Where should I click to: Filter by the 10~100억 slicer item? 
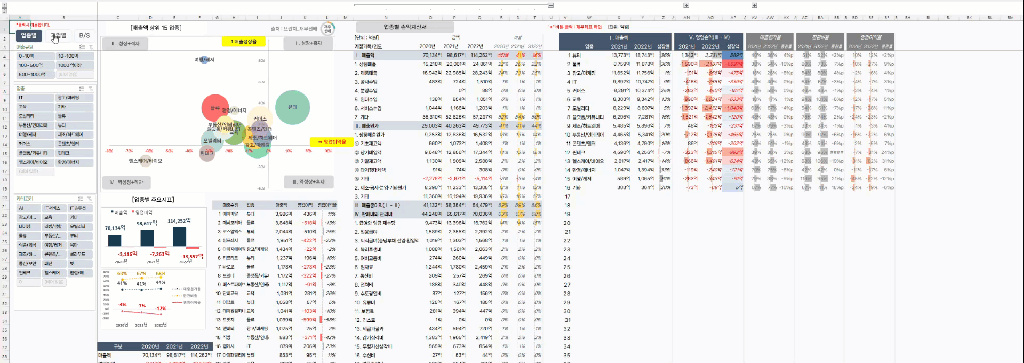pos(75,56)
